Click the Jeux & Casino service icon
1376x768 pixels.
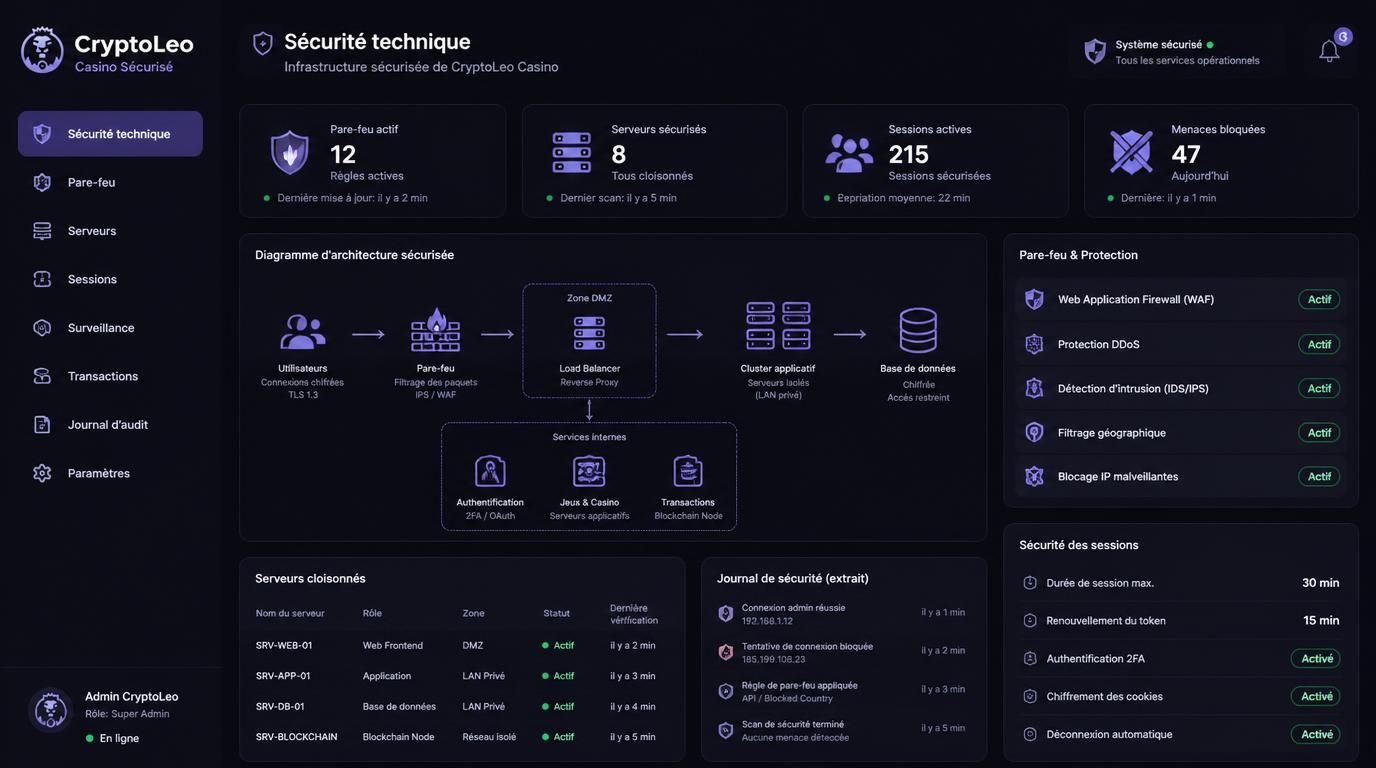tap(589, 471)
